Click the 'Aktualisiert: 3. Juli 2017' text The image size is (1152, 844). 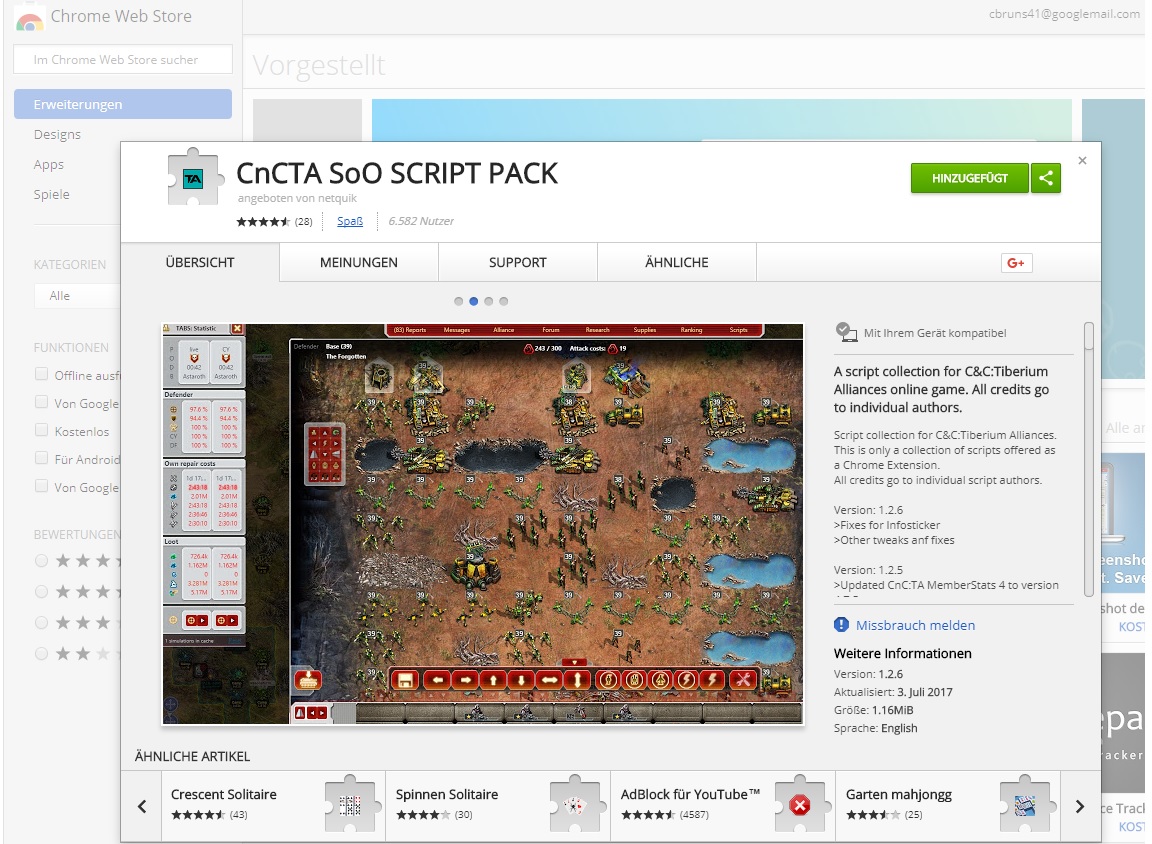(893, 692)
